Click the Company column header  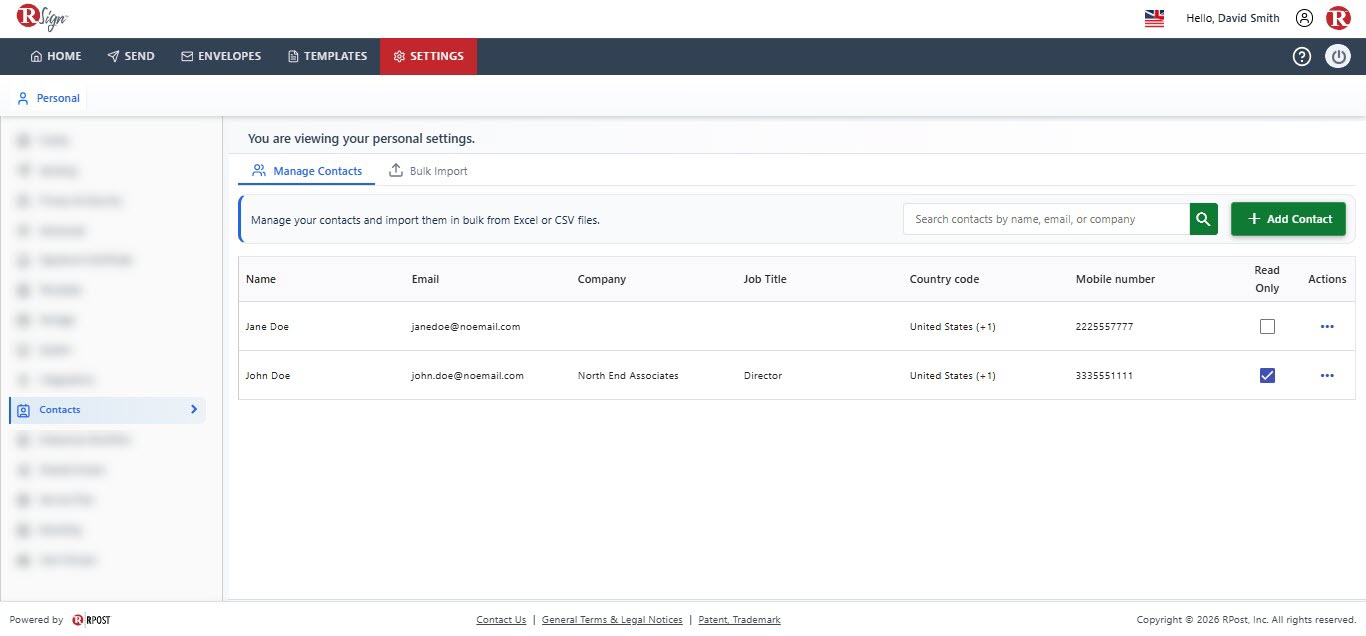tap(602, 279)
